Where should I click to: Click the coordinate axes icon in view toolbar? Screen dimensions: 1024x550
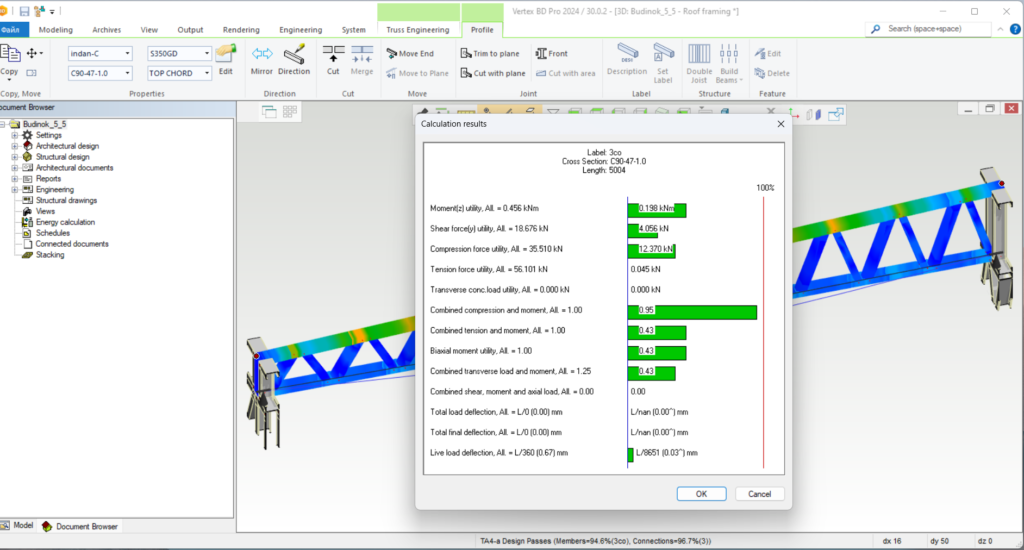[x=793, y=114]
